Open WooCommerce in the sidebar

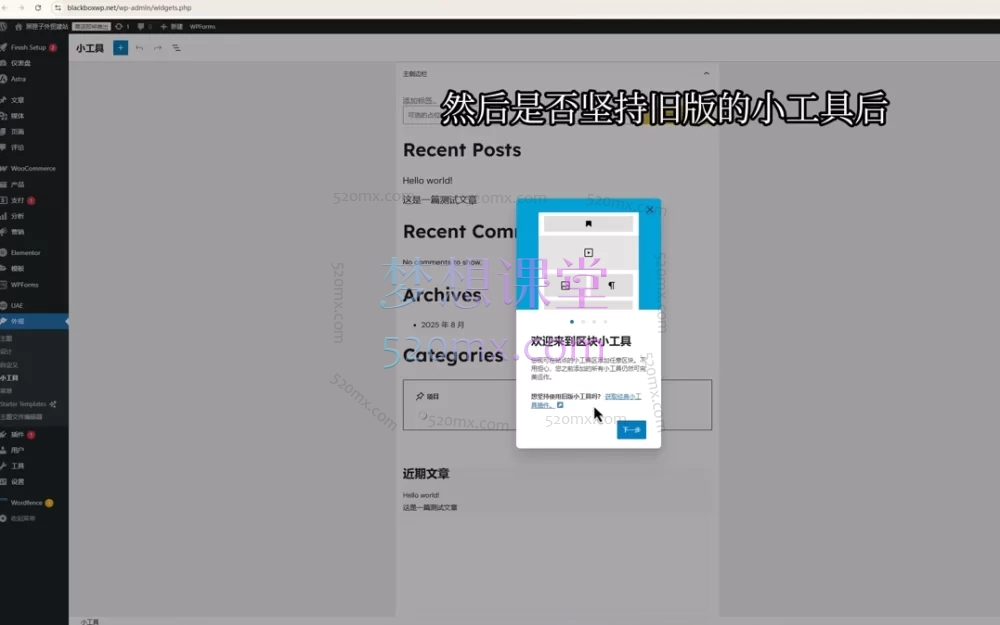34,168
